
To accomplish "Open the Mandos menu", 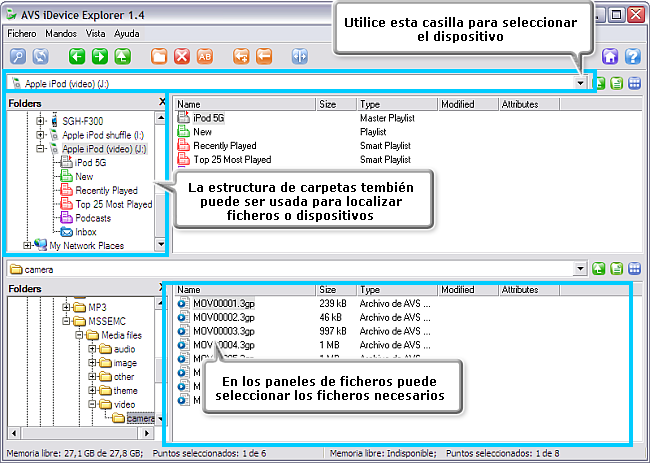I will click(x=61, y=34).
